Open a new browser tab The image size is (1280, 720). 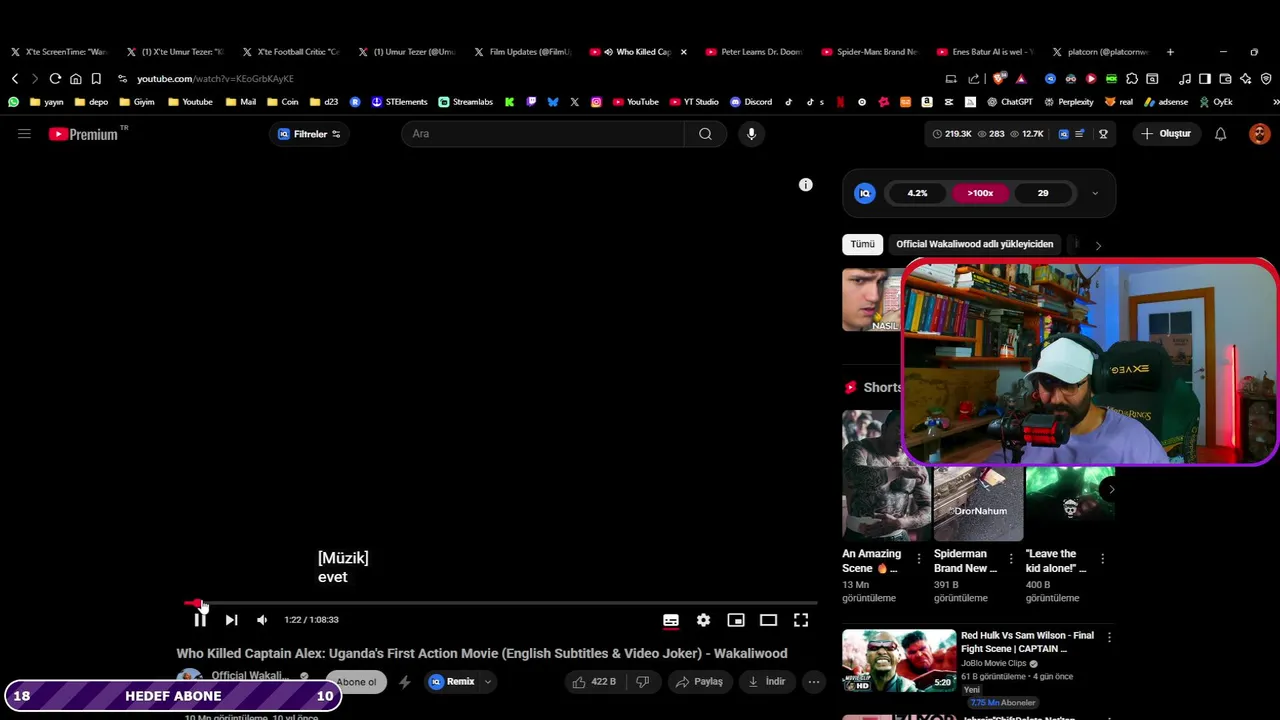coord(1170,52)
